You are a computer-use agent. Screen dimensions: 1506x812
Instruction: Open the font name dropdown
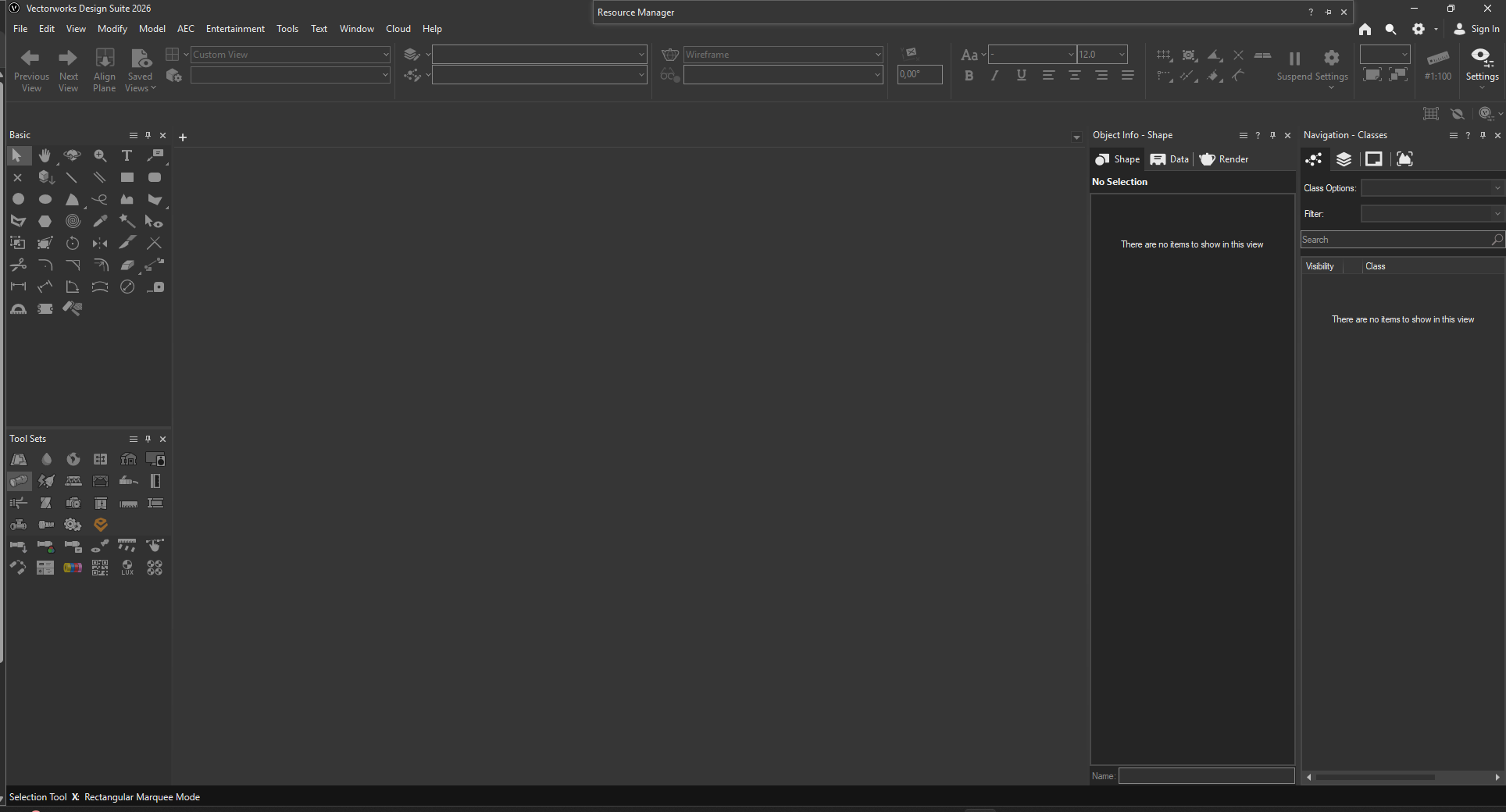1032,55
